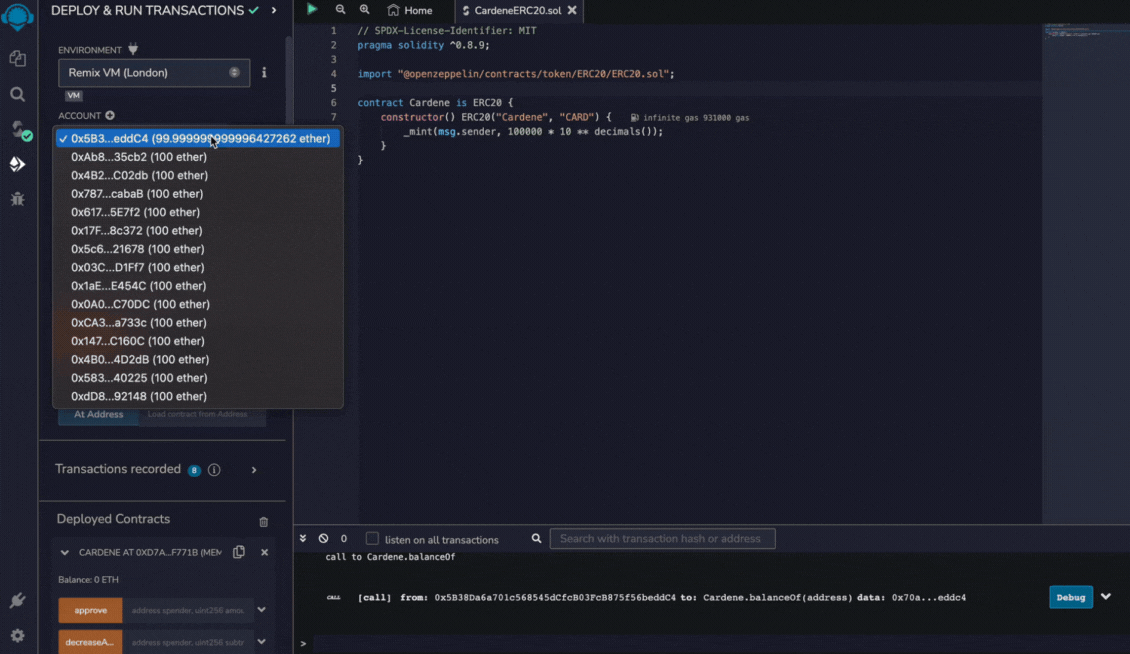Viewport: 1130px width, 654px height.
Task: Delete all deployed contracts with trash icon
Action: [264, 522]
